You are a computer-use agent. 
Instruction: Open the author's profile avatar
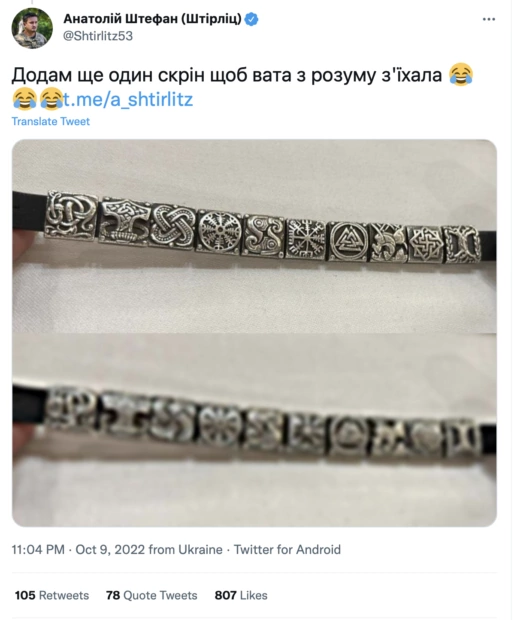pyautogui.click(x=32, y=28)
